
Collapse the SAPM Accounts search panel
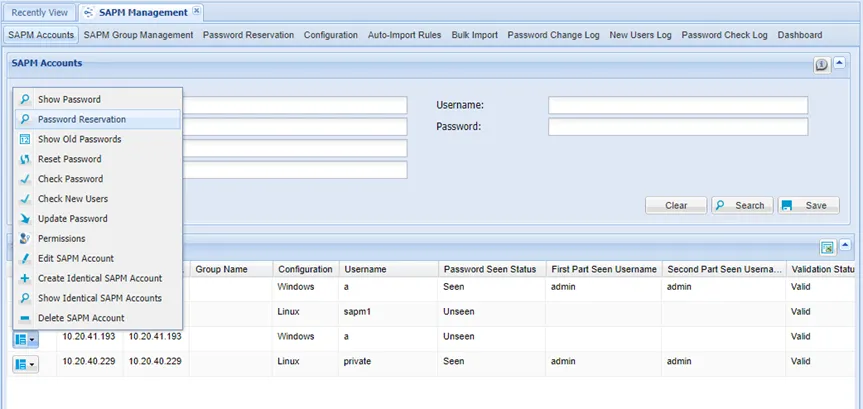[x=839, y=63]
